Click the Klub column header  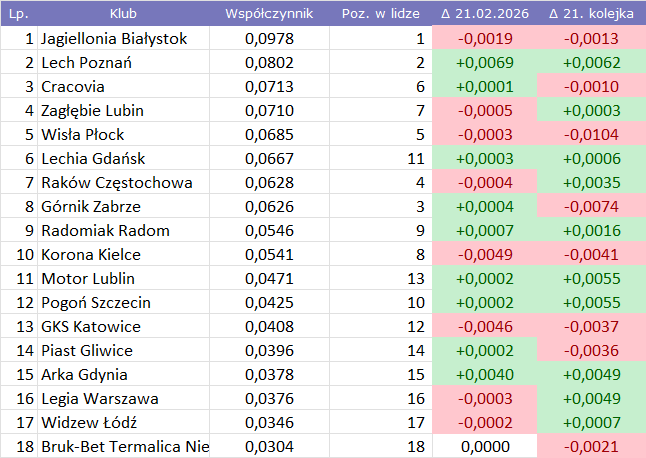[124, 14]
